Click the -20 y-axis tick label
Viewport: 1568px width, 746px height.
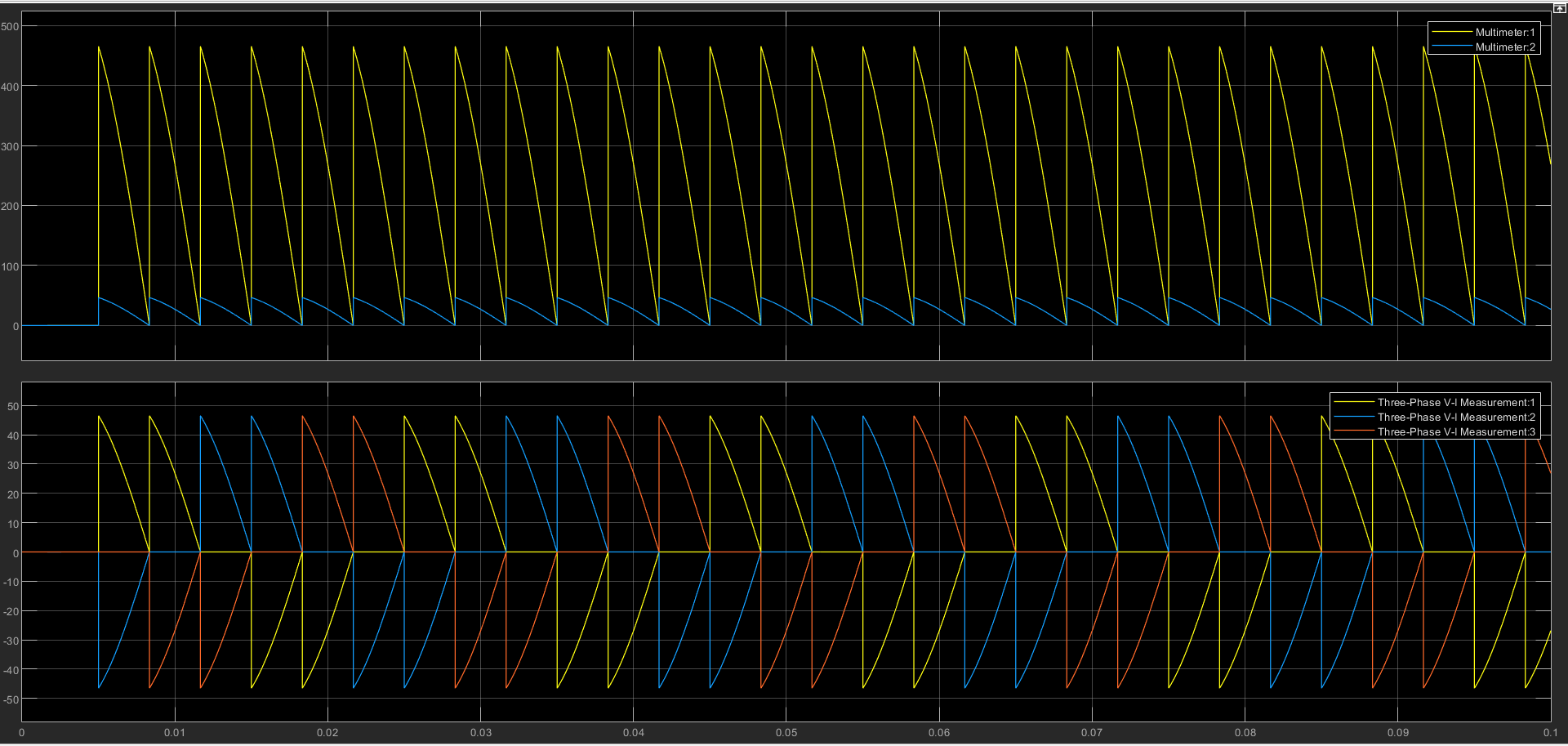(x=11, y=611)
